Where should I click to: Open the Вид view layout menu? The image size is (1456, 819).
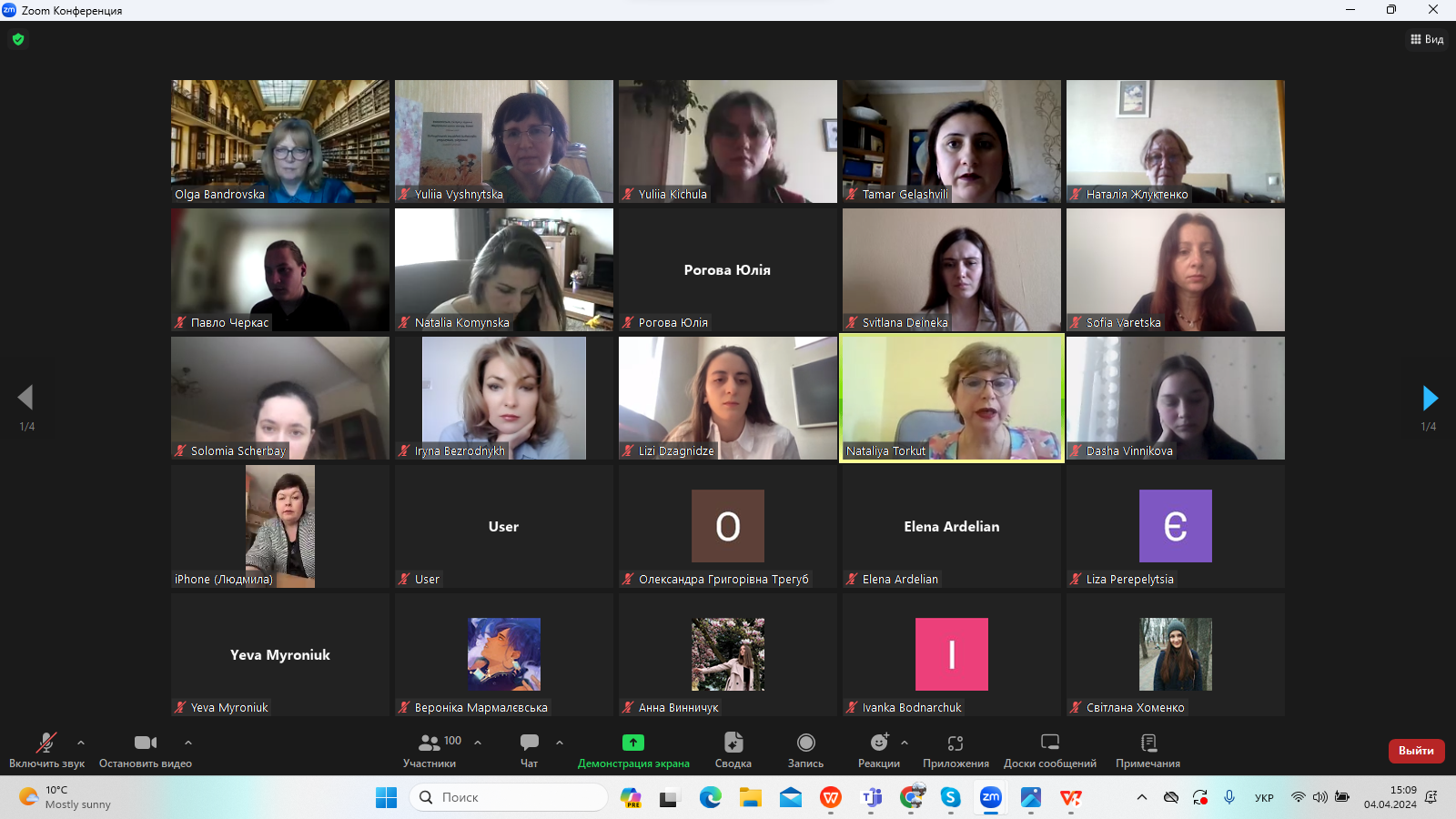1427,39
